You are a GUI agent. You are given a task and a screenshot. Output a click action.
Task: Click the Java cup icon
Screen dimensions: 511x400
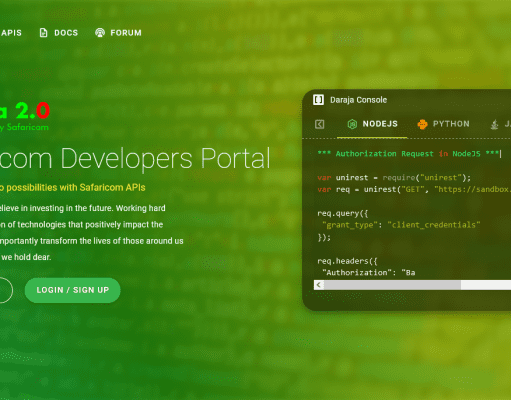point(495,124)
